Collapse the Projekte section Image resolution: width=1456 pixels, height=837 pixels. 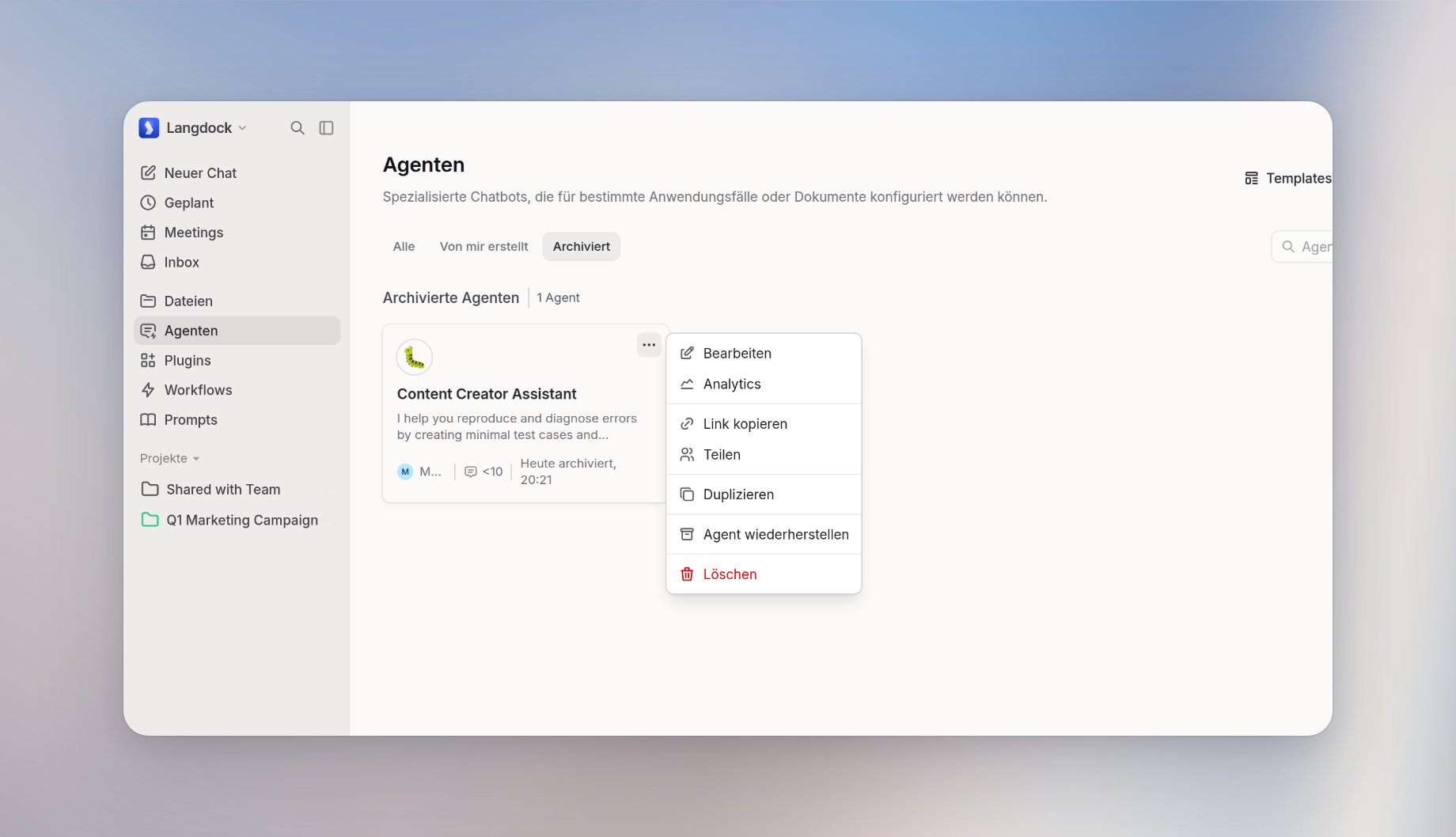tap(169, 459)
